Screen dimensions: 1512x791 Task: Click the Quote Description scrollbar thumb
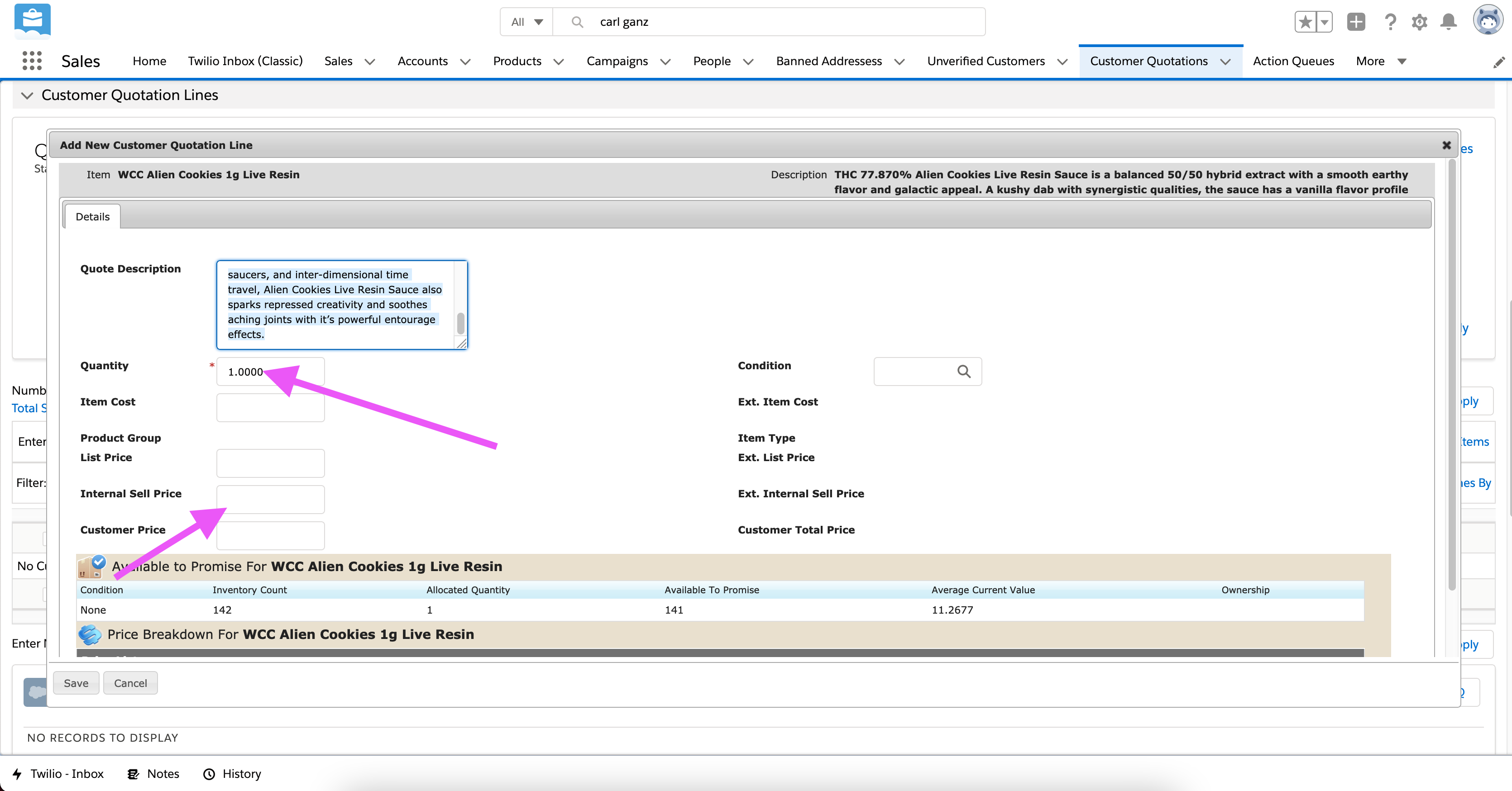(461, 324)
